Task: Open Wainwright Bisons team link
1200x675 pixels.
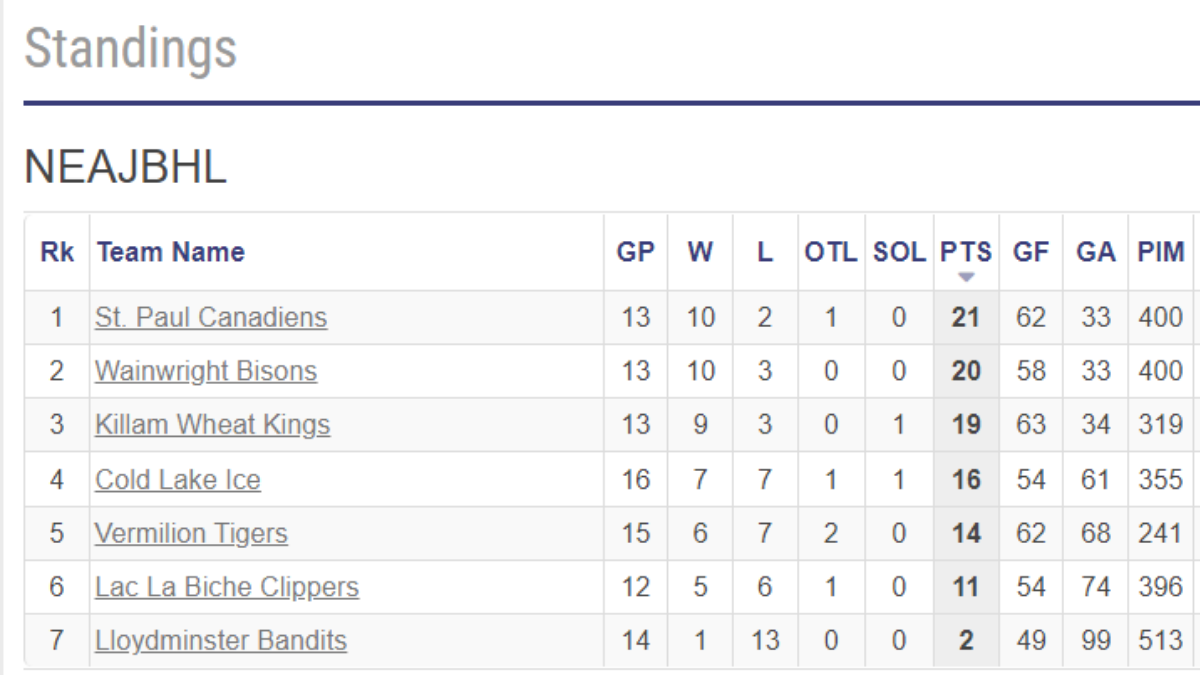Action: [206, 372]
